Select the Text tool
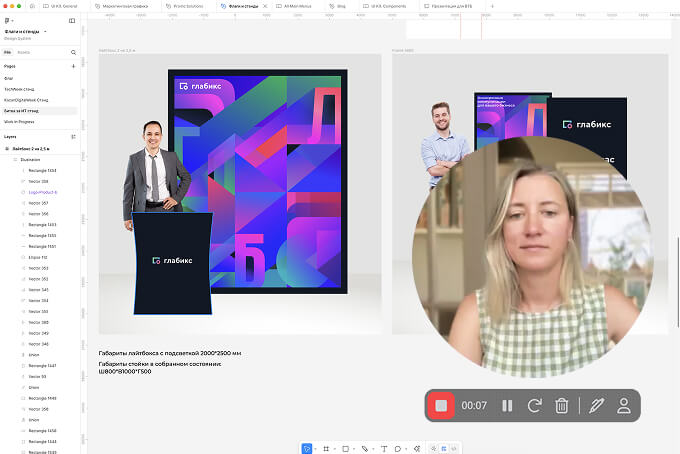 point(384,449)
